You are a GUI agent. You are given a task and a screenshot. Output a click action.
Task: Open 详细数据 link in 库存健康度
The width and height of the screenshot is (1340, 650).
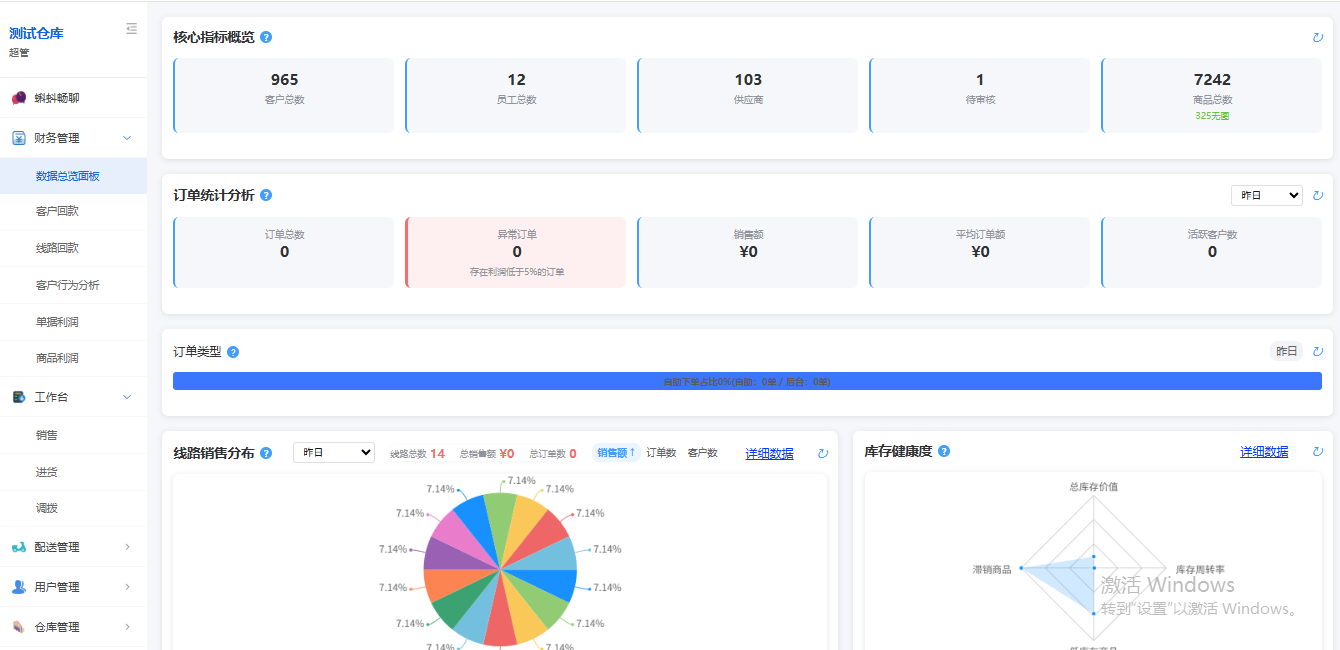pyautogui.click(x=1264, y=452)
